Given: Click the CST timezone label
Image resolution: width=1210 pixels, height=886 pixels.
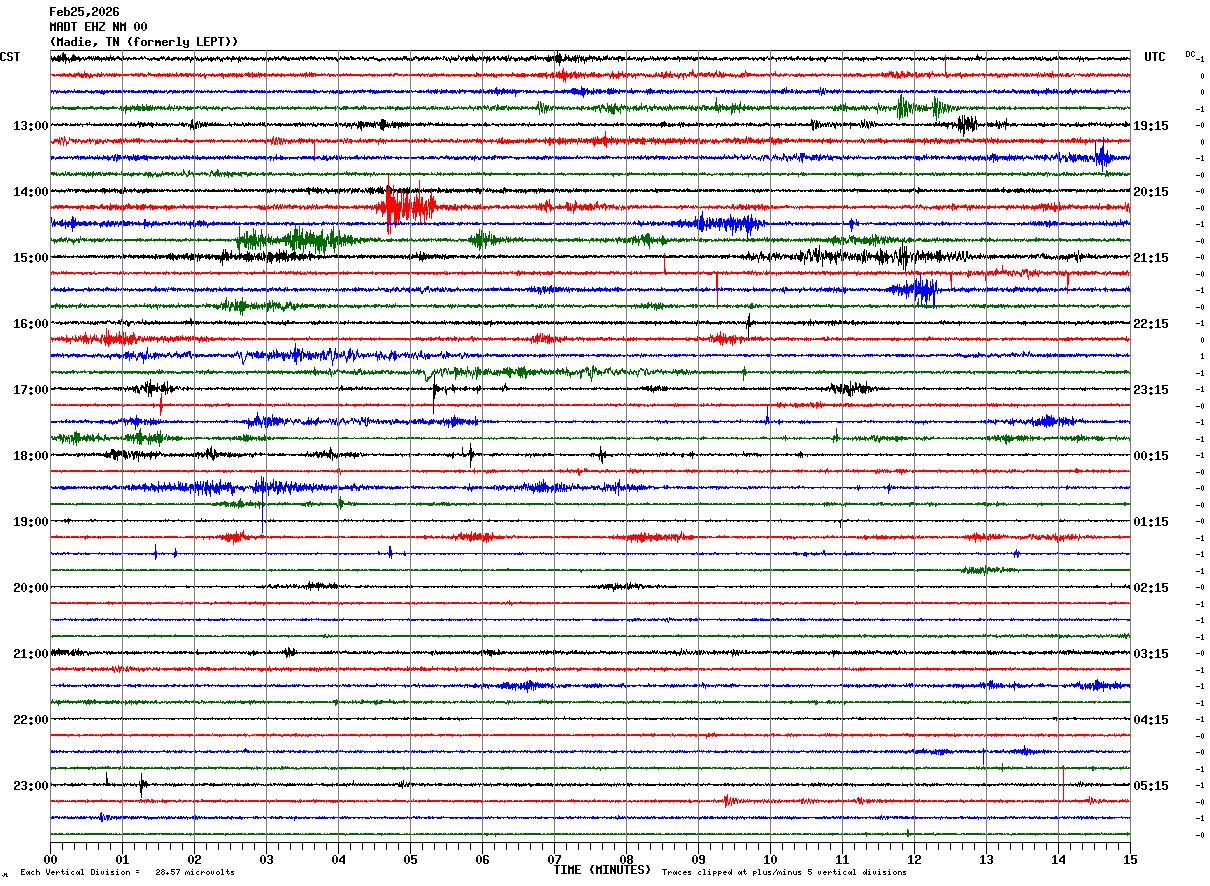Looking at the screenshot, I should pyautogui.click(x=10, y=57).
